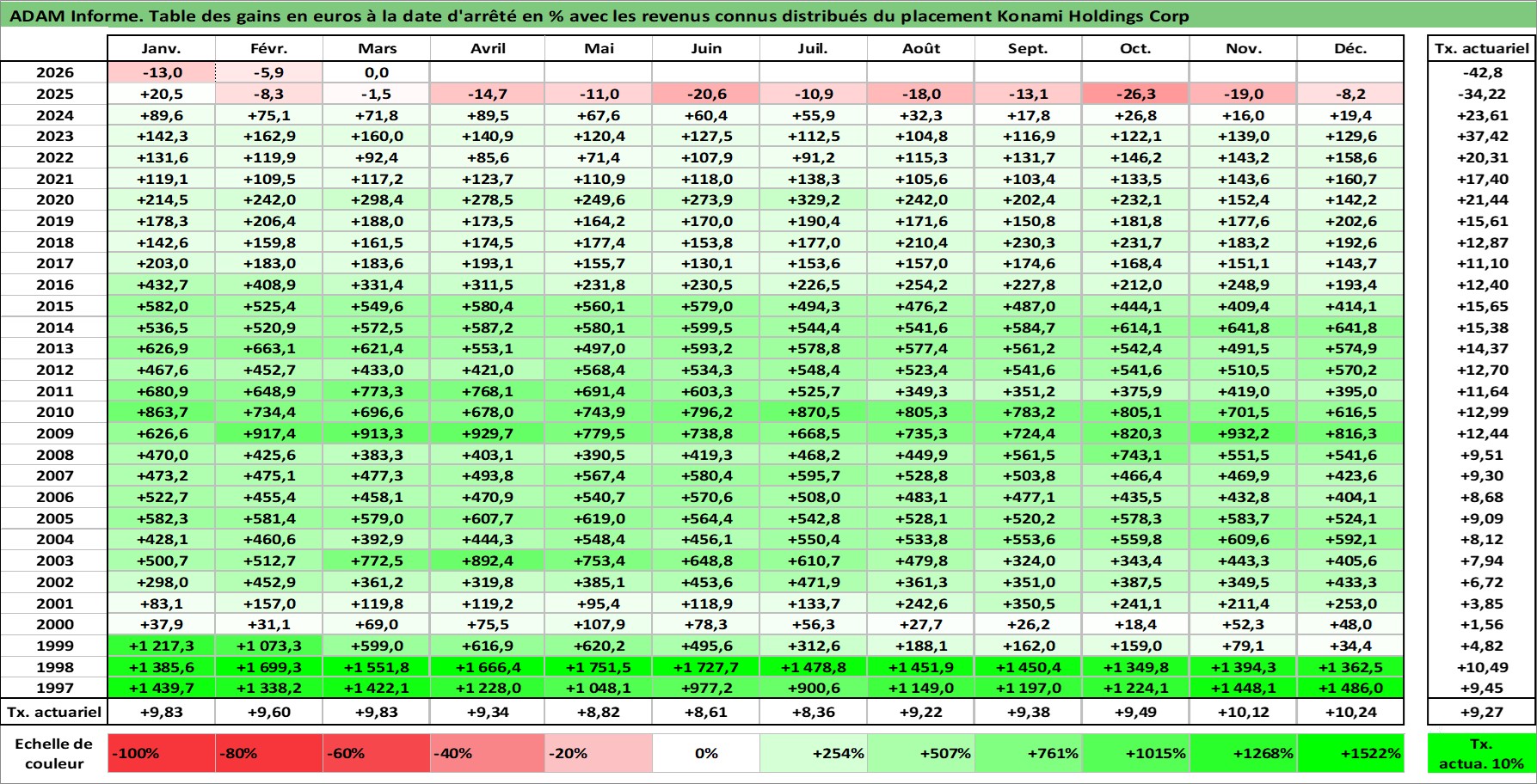1537x784 pixels.
Task: Select the 'Juin' column header
Action: click(x=706, y=48)
